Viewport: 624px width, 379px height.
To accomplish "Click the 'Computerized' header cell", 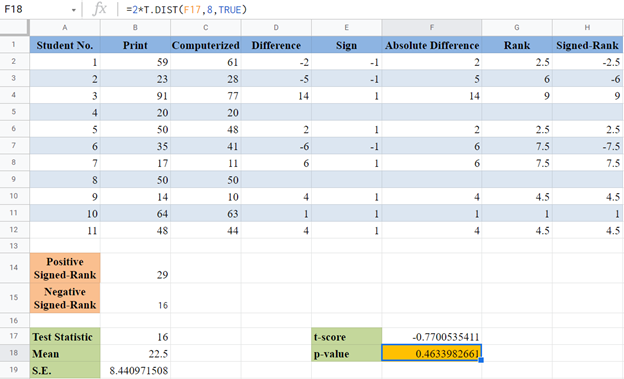I will pos(206,45).
